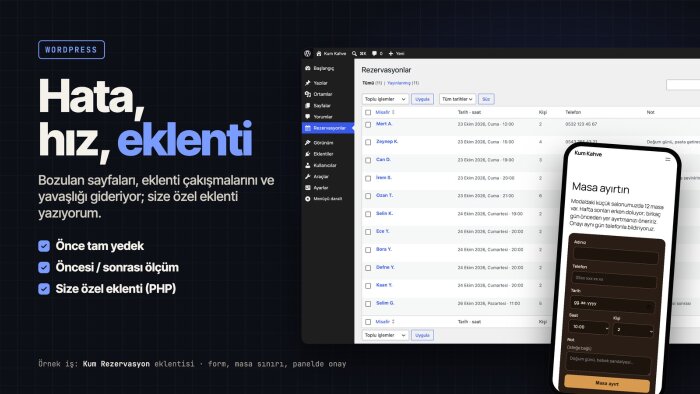Open Tarih date field on phone form
The image size is (700, 394).
pos(612,304)
